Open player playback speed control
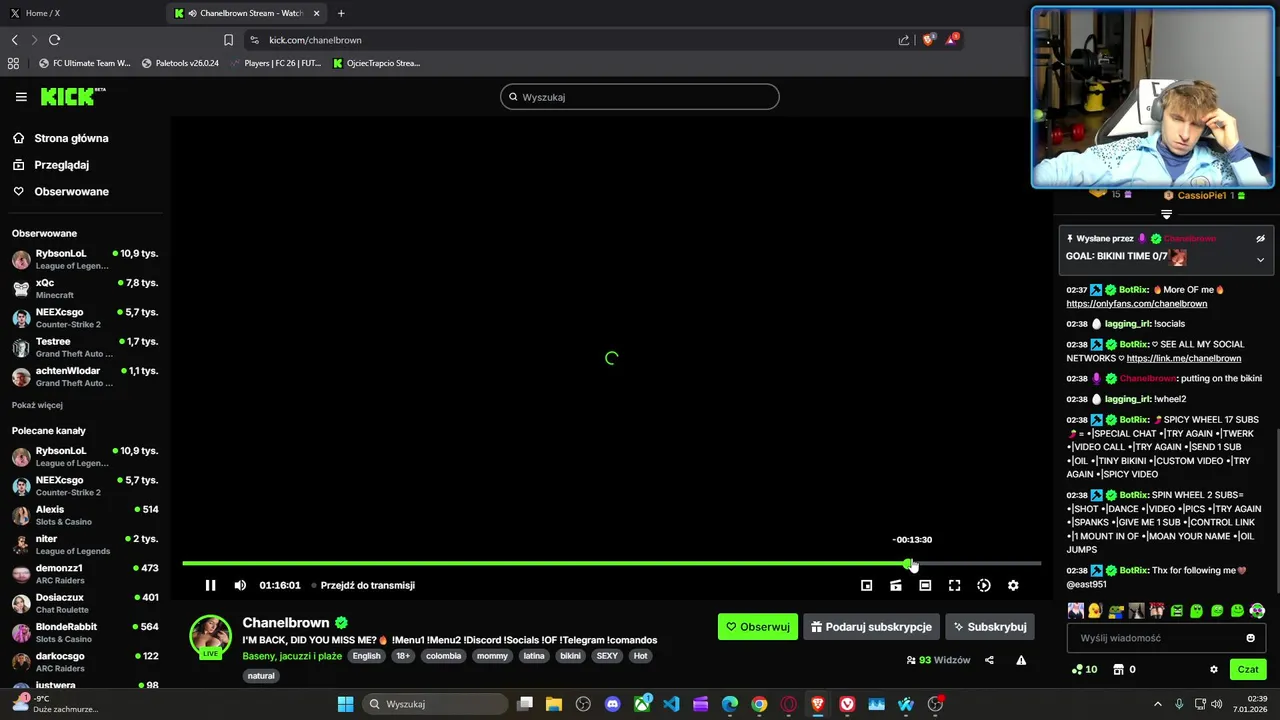This screenshot has width=1280, height=720. tap(984, 586)
